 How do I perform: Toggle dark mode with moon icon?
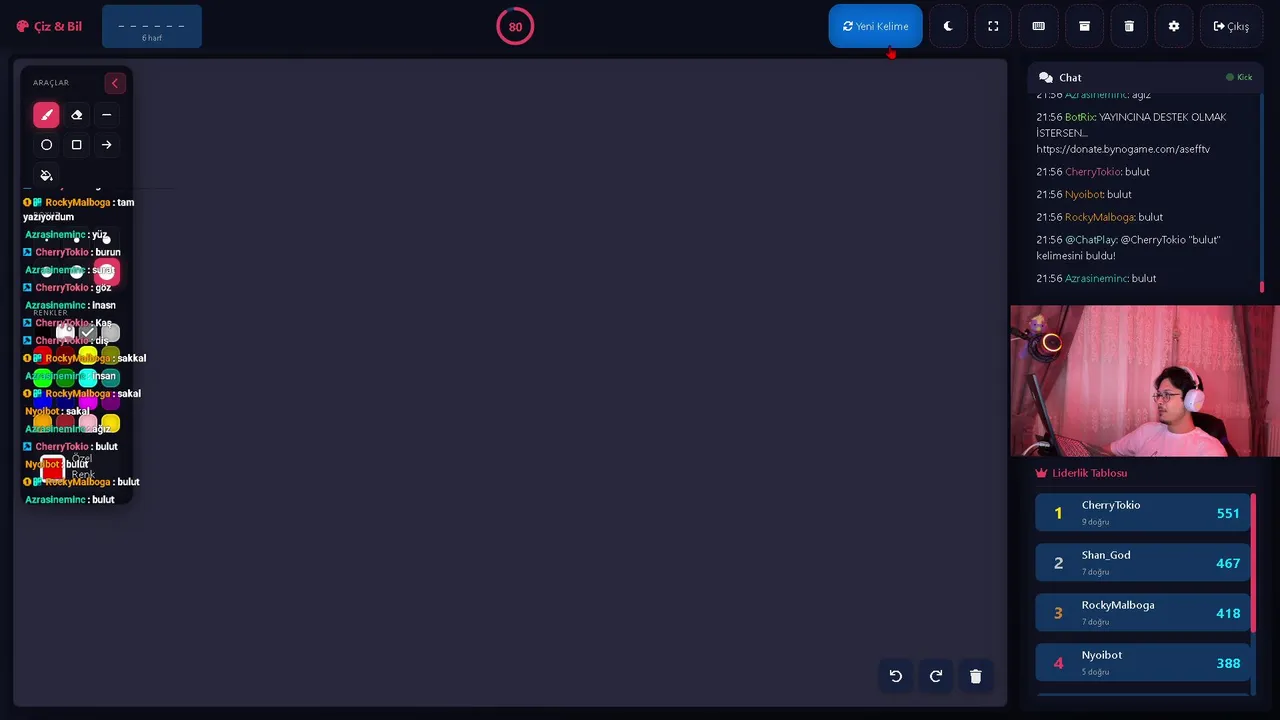click(948, 26)
